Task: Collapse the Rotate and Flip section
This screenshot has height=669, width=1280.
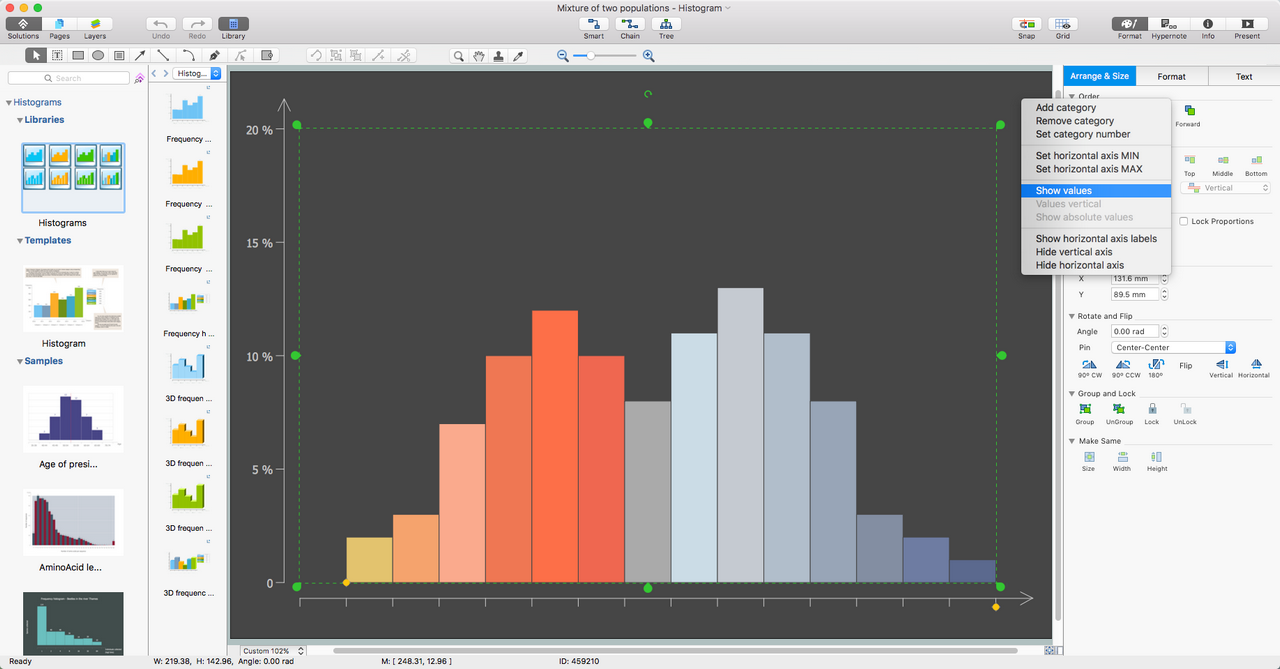Action: [x=1072, y=316]
